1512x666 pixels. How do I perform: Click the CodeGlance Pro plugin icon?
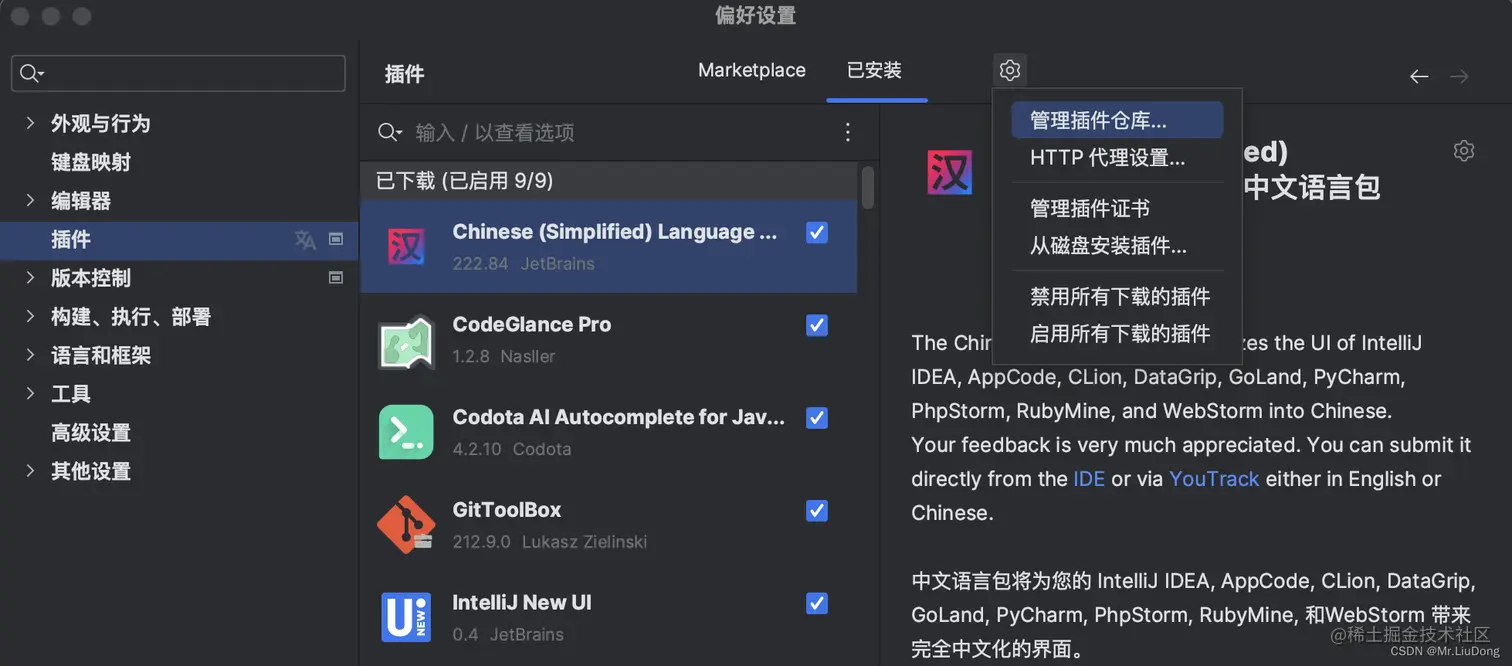coord(406,341)
